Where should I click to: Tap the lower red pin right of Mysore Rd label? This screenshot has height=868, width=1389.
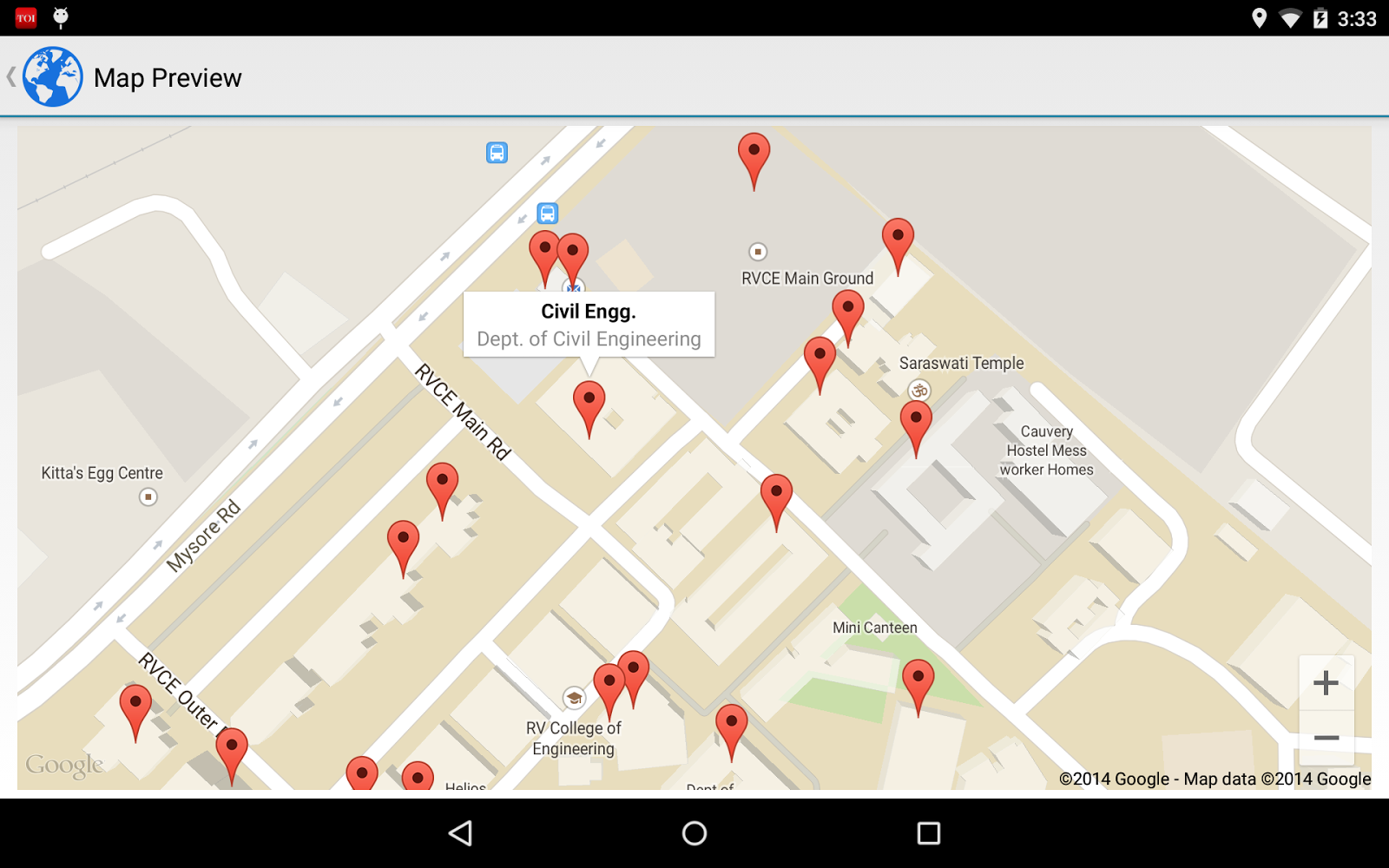(x=403, y=549)
